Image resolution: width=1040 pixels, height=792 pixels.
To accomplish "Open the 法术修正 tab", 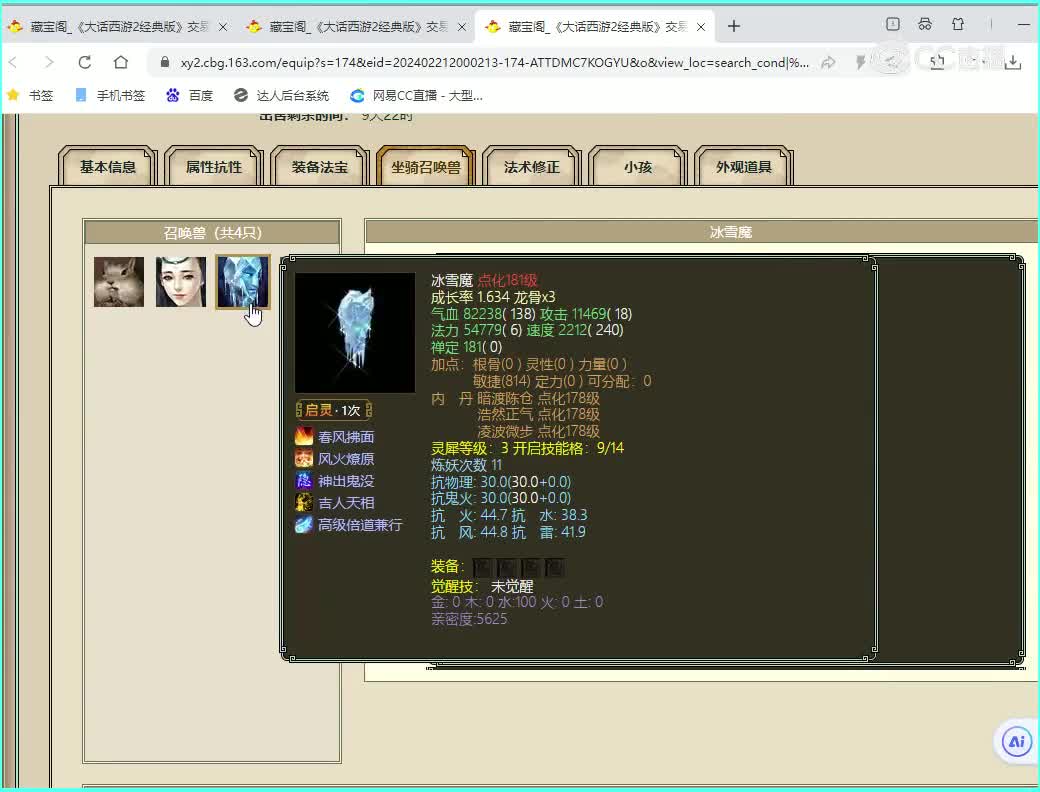I will (x=532, y=166).
